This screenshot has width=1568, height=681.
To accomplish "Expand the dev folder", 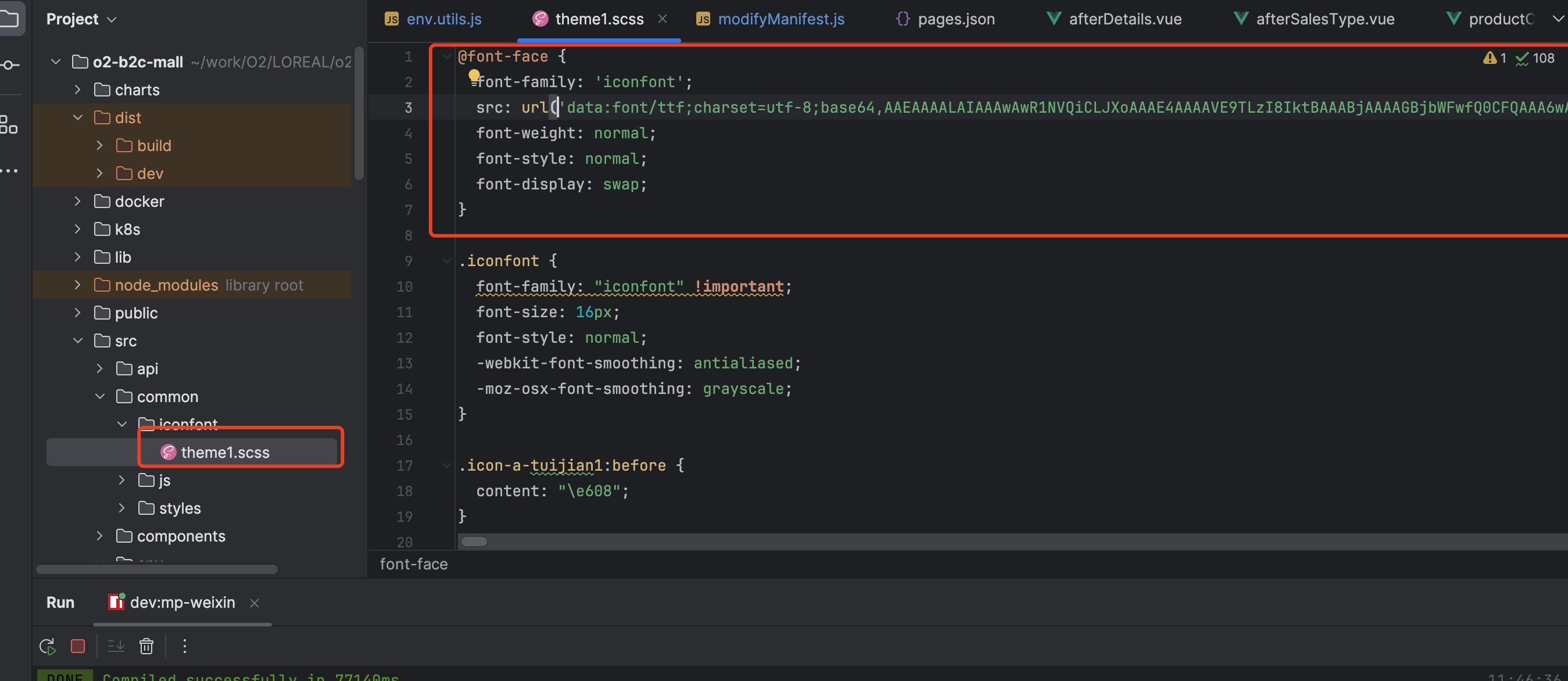I will pos(100,173).
